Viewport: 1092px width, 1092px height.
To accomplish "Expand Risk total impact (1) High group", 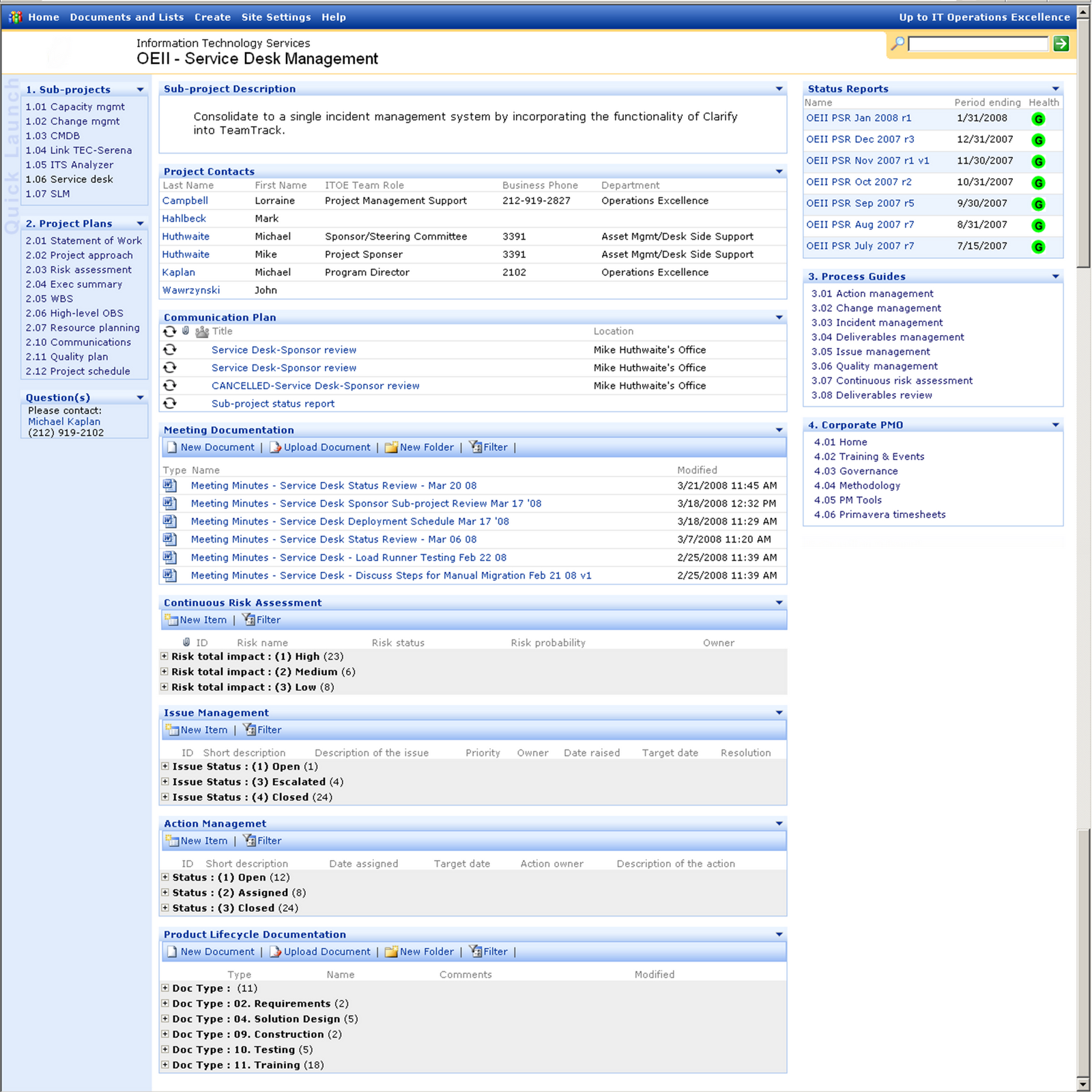I will [x=164, y=656].
